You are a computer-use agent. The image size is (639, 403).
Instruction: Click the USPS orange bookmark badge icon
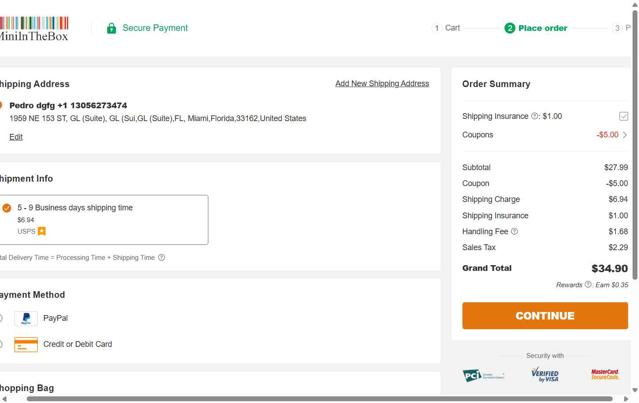coord(42,231)
